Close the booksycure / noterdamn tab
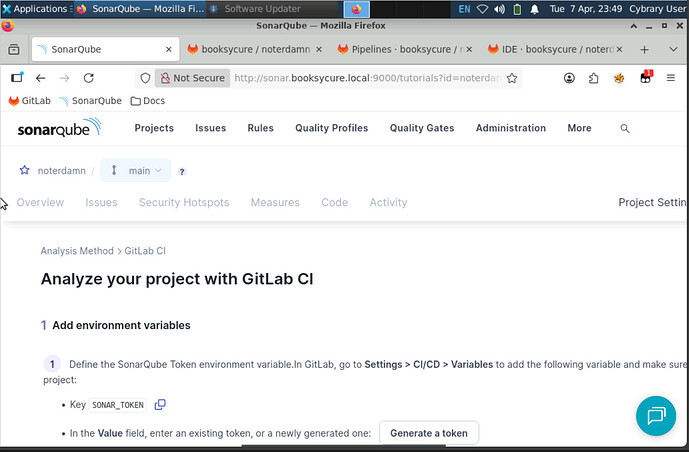The height and width of the screenshot is (452, 689). pos(319,50)
